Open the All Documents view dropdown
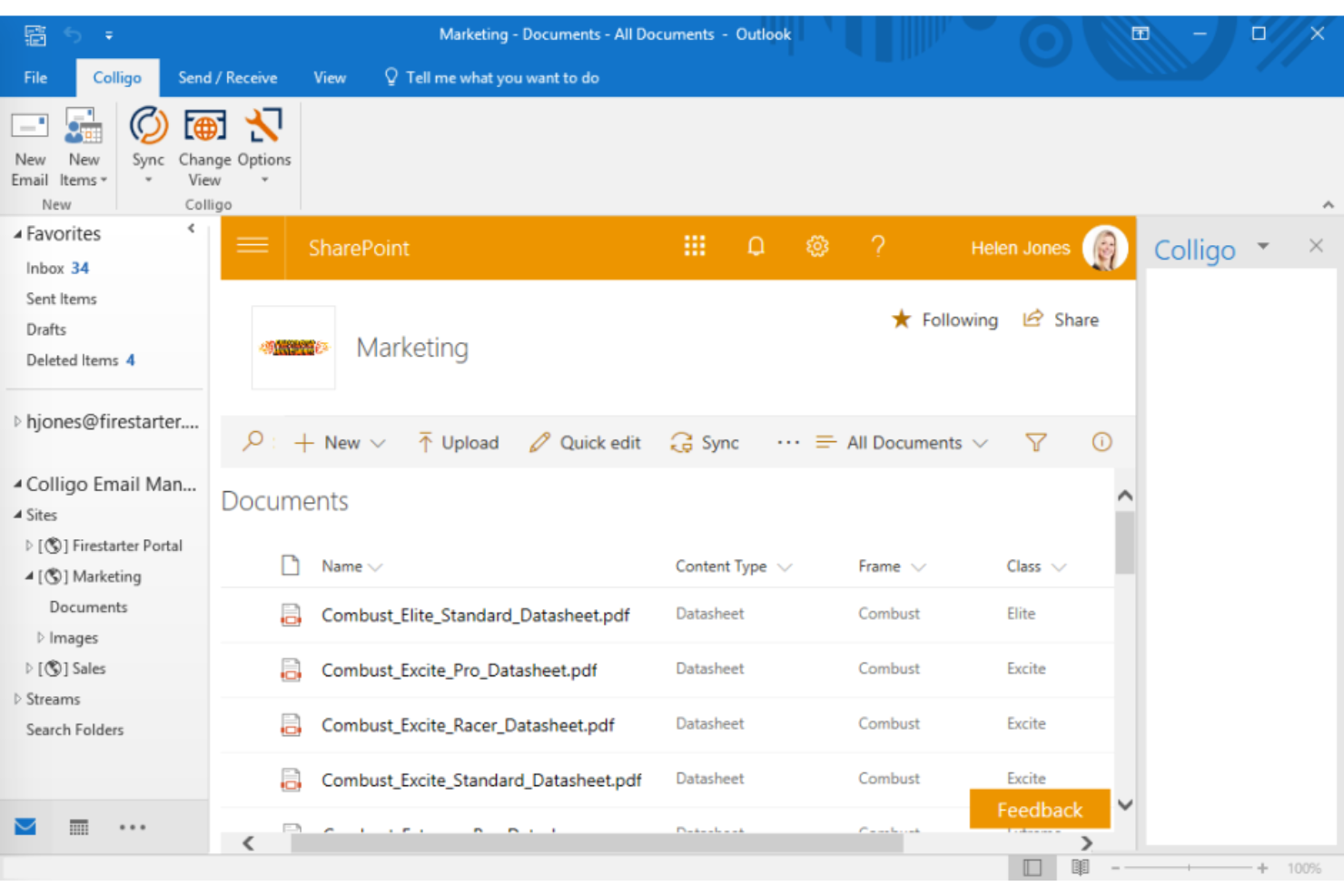 tap(901, 442)
